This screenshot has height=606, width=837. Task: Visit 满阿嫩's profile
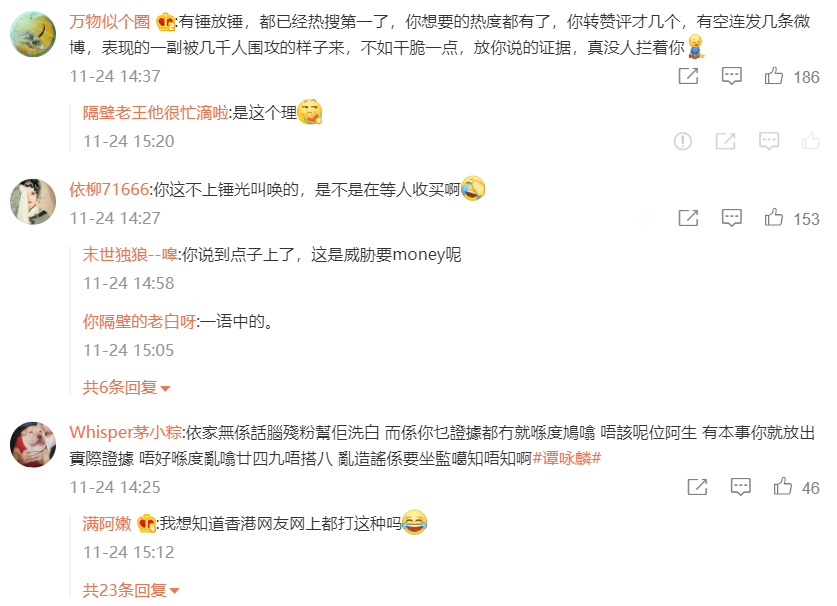pos(107,524)
